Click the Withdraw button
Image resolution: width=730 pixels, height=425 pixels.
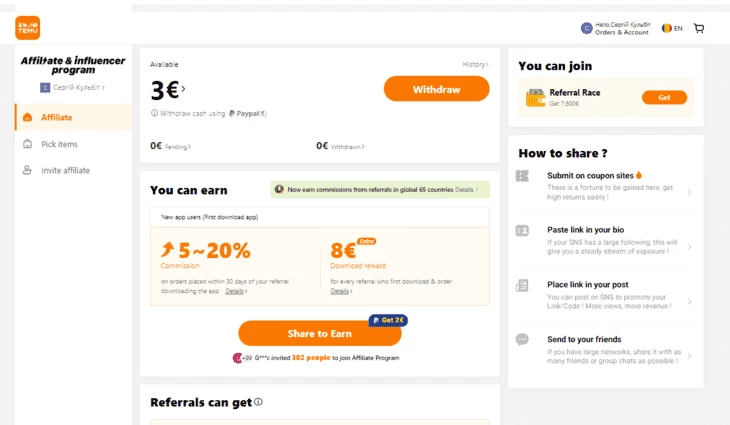(436, 89)
